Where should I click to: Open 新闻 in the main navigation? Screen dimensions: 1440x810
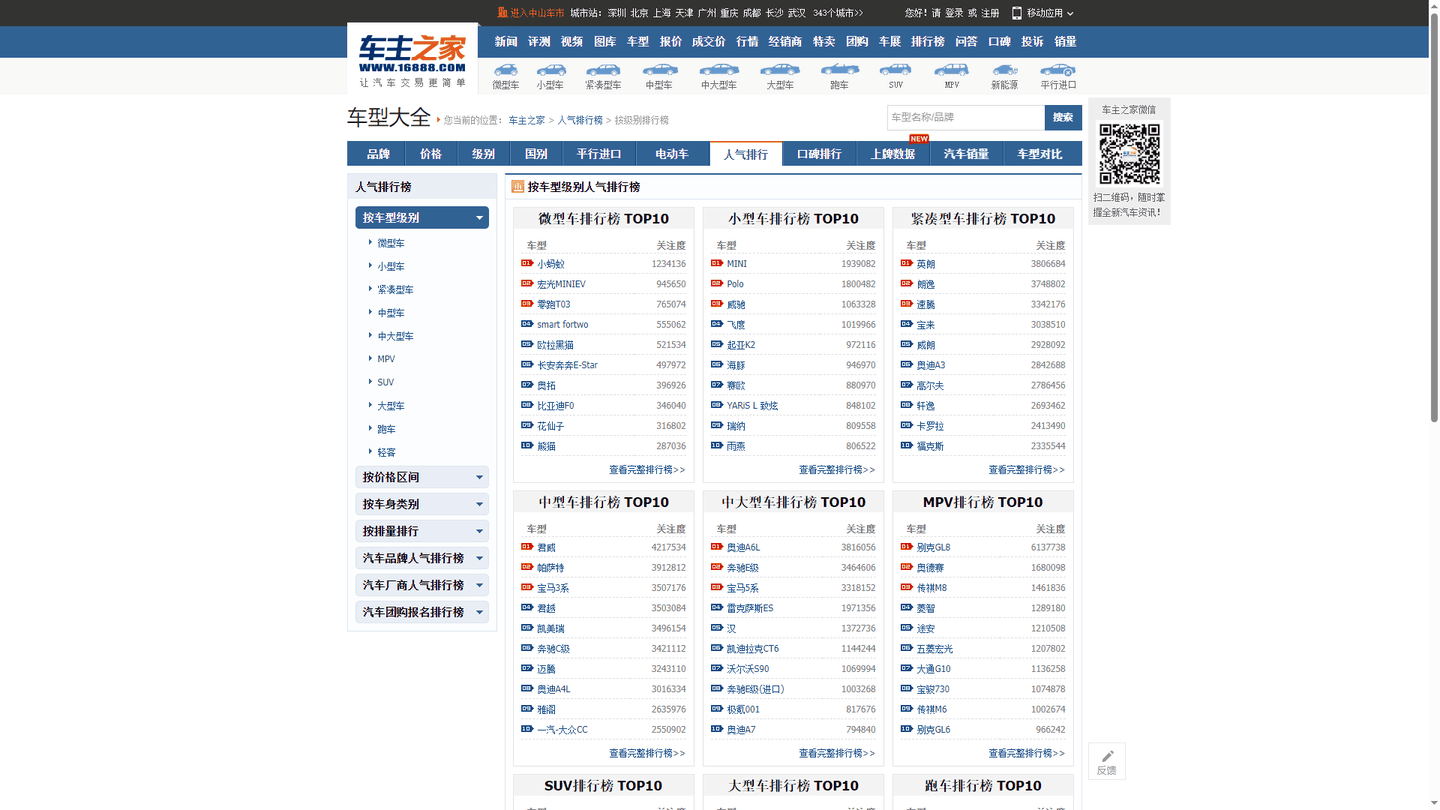click(x=506, y=42)
